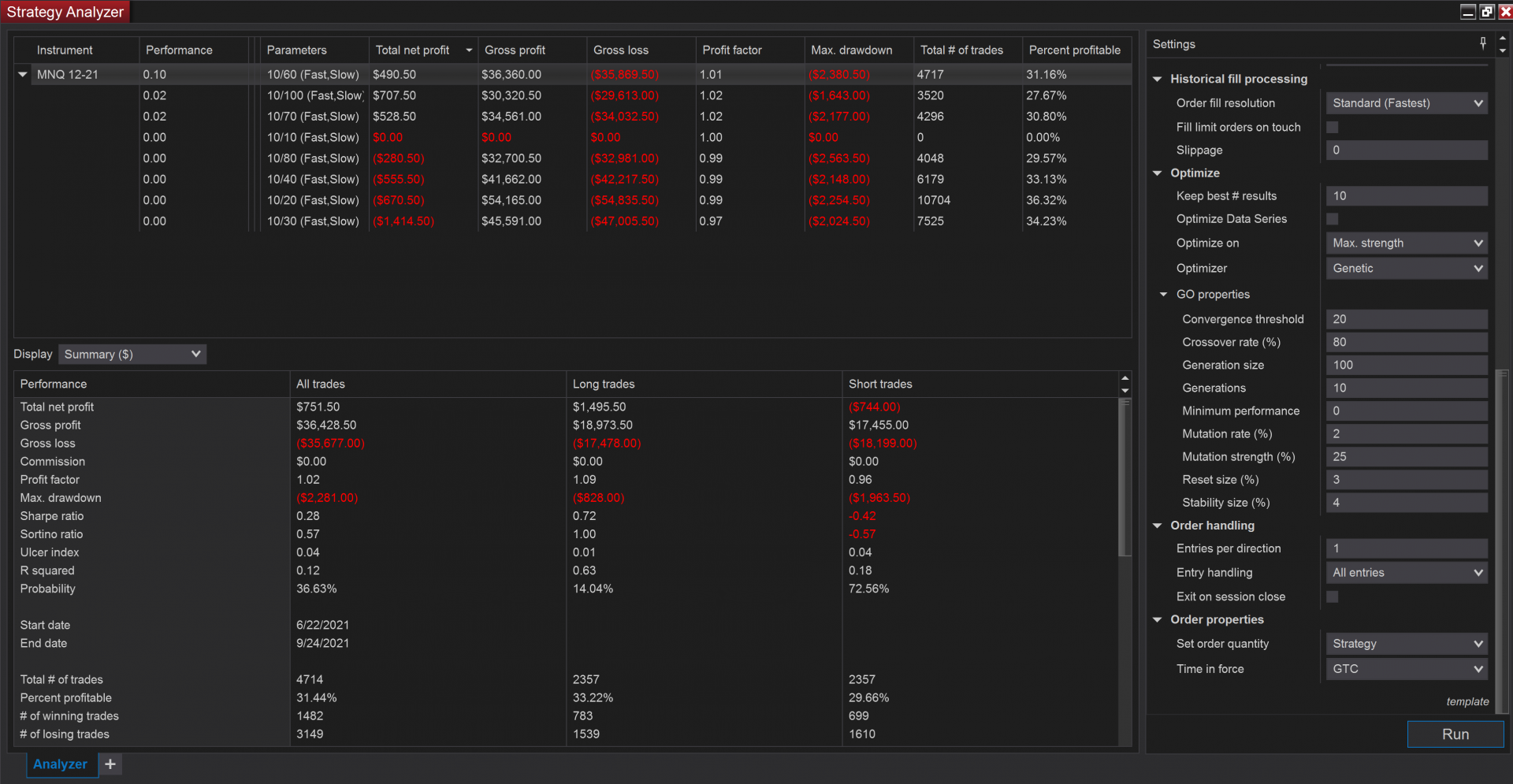Collapse the Order properties section
The height and width of the screenshot is (784, 1513).
pos(1158,619)
